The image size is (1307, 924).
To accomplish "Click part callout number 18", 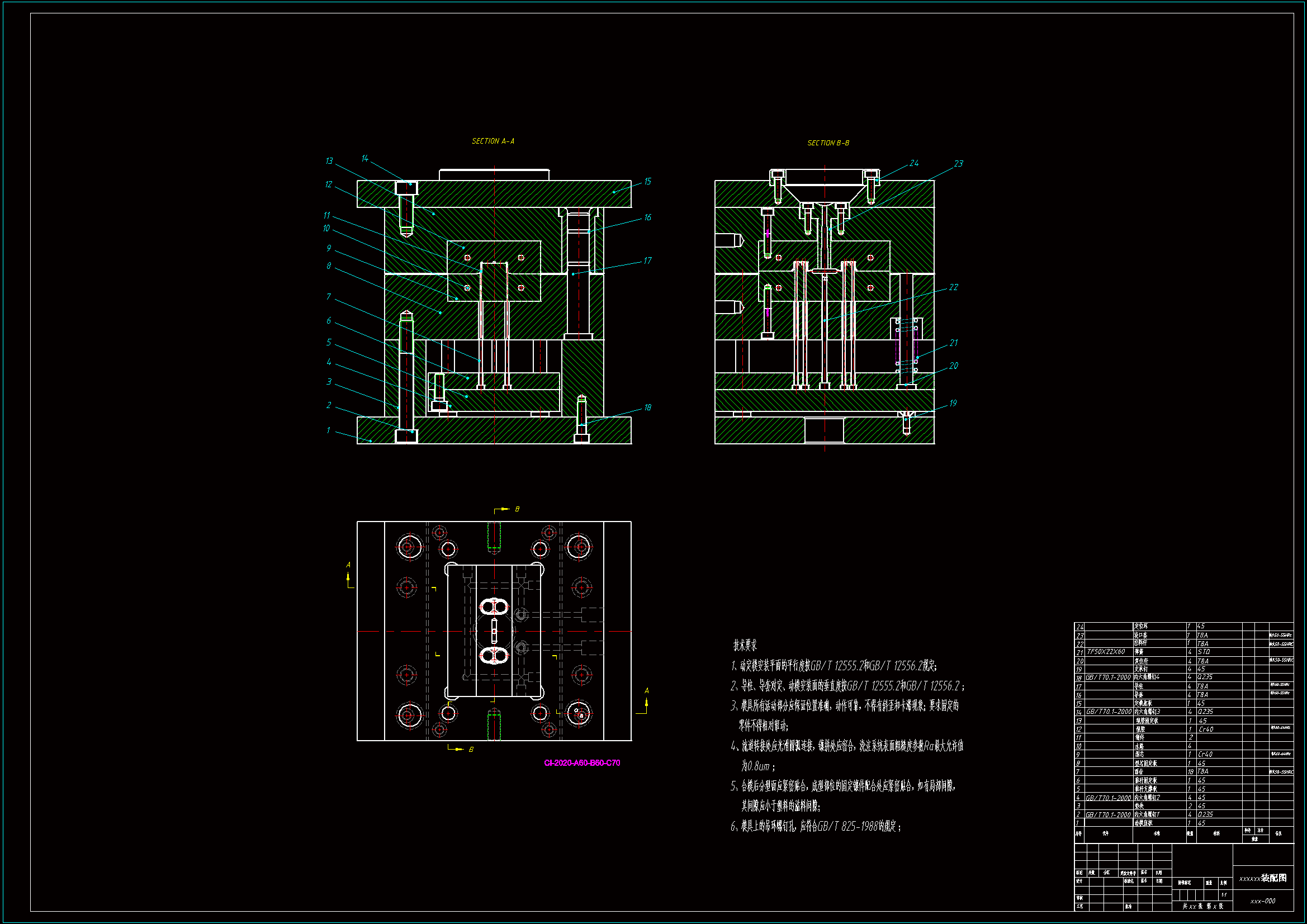I will click(647, 407).
